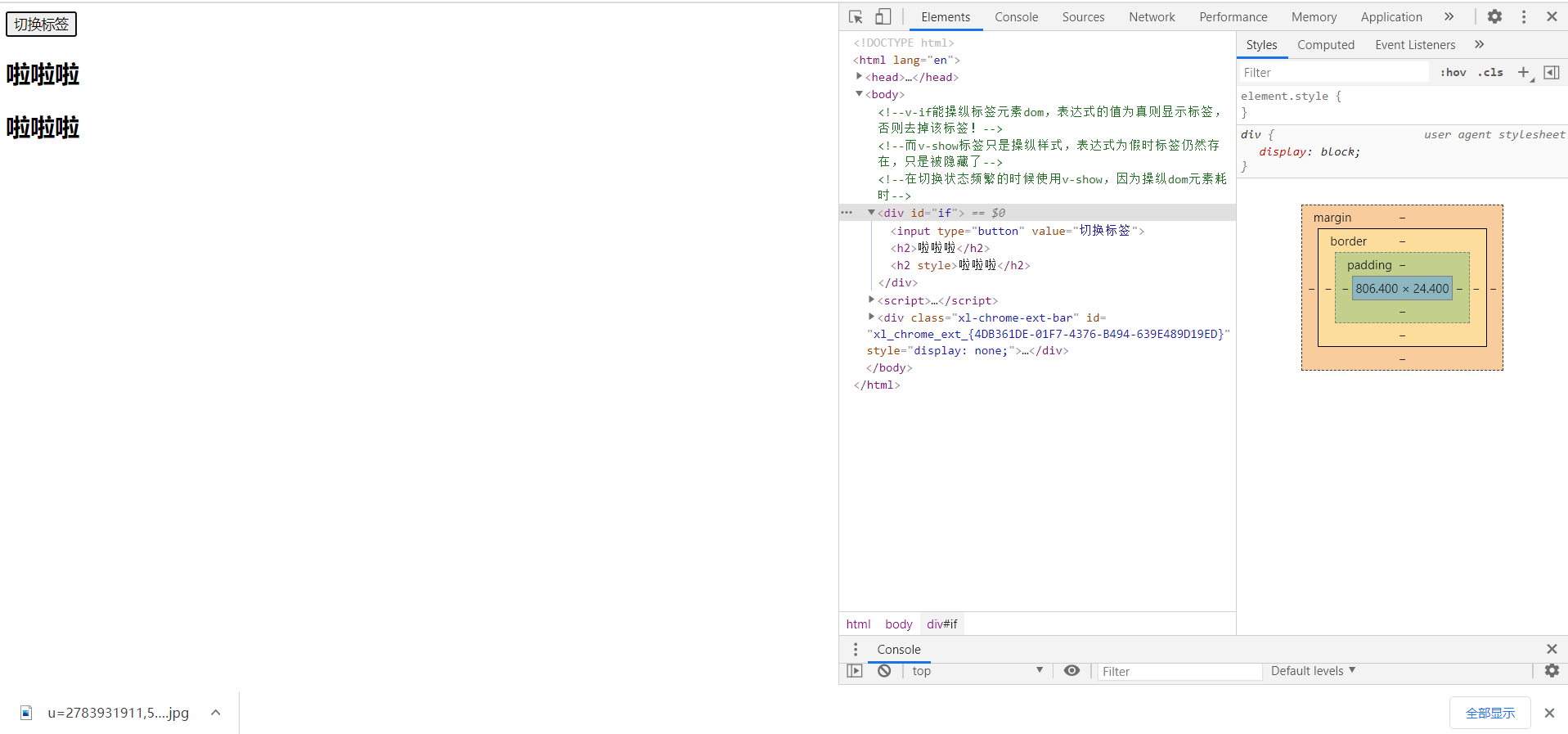Click the html breadcrumb
The height and width of the screenshot is (734, 1568).
point(858,624)
